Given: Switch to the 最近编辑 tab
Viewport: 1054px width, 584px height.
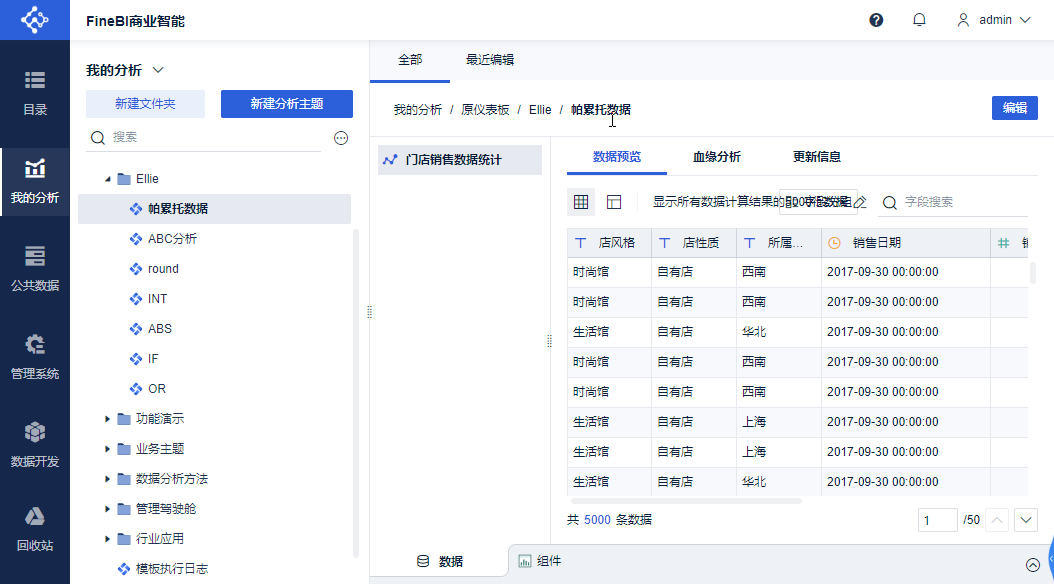Looking at the screenshot, I should (490, 60).
